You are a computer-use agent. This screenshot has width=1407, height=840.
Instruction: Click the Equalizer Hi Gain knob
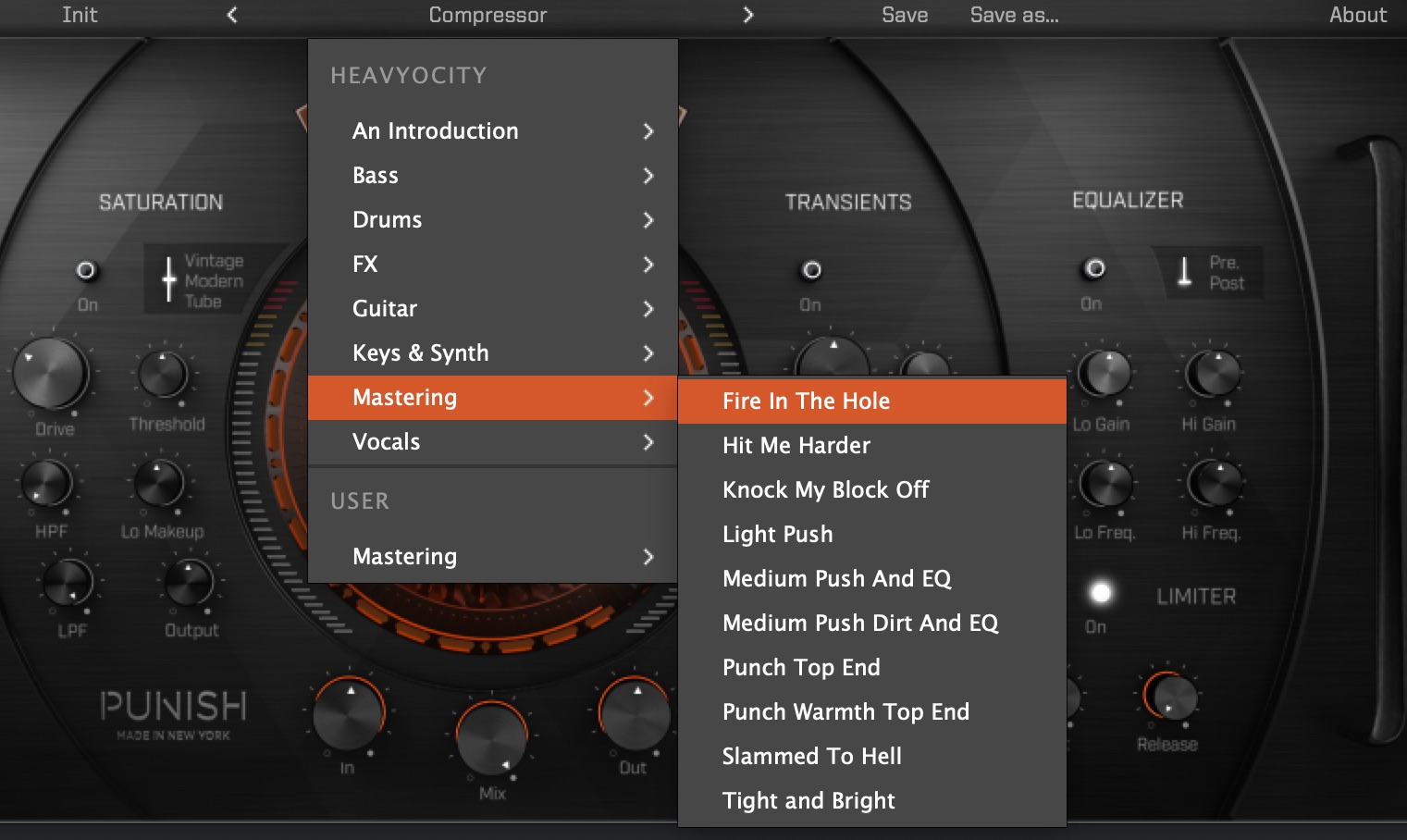(x=1213, y=375)
